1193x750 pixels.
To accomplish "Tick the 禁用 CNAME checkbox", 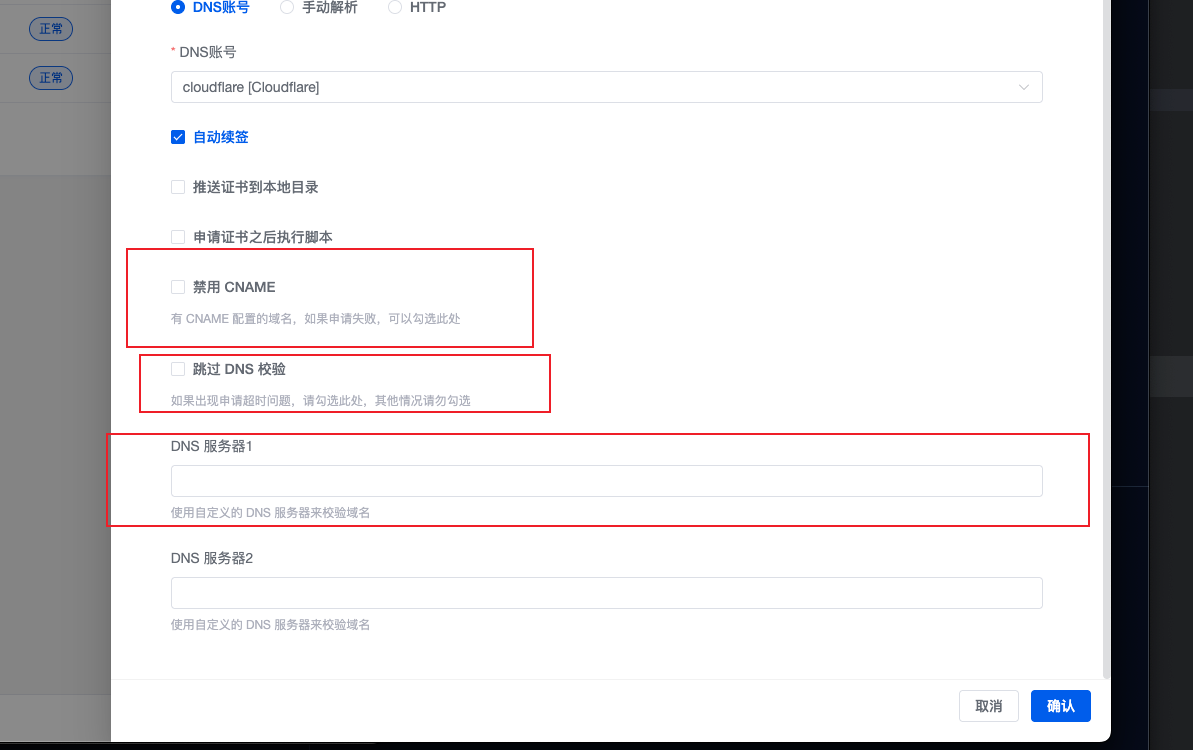I will point(178,288).
